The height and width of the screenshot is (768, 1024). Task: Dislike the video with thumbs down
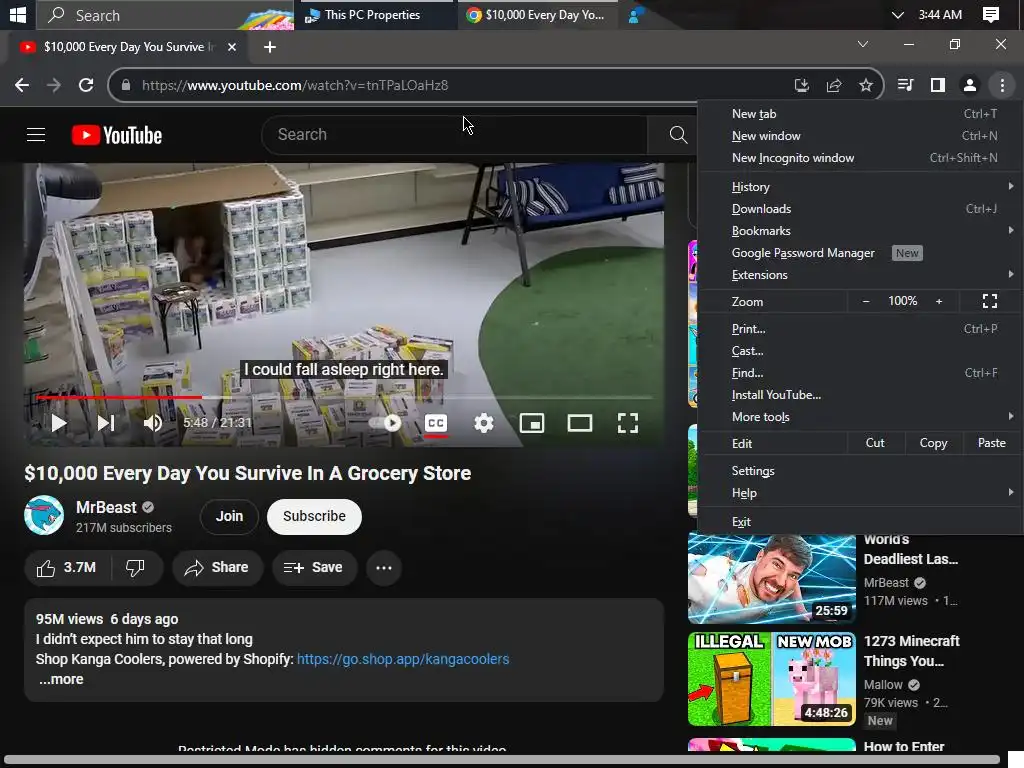click(x=135, y=568)
